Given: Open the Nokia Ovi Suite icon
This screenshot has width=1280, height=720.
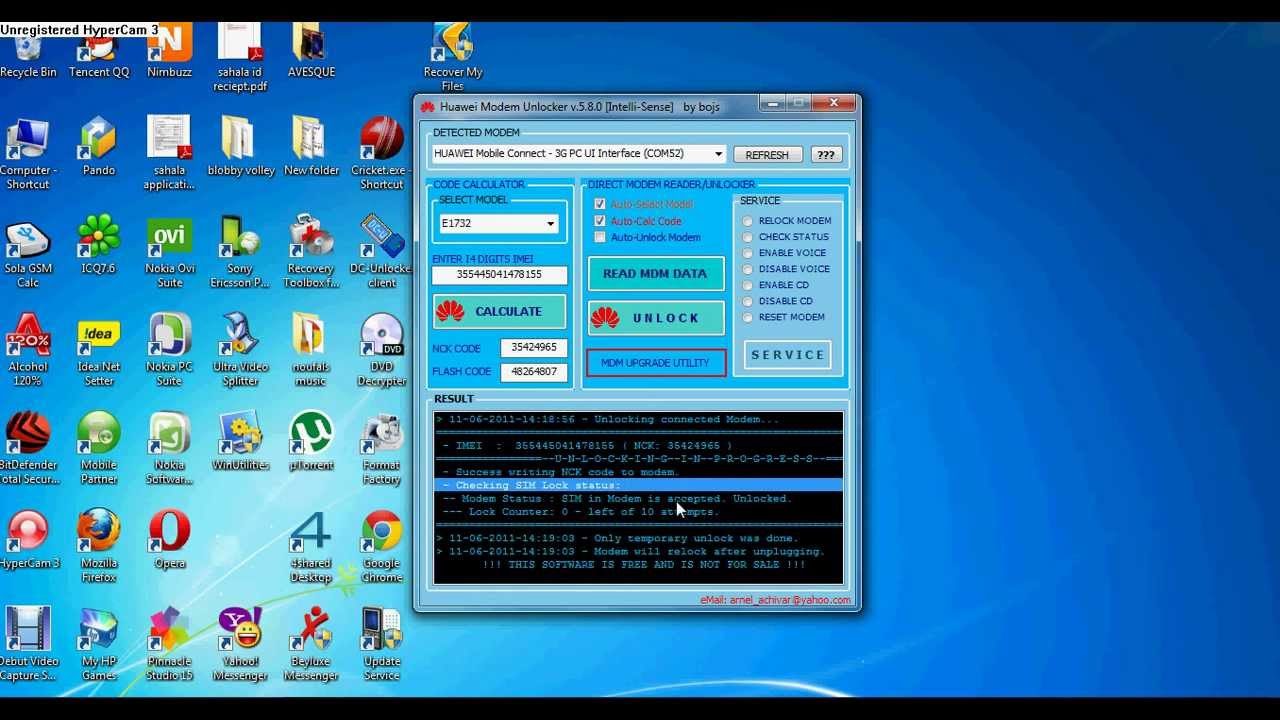Looking at the screenshot, I should 170,251.
